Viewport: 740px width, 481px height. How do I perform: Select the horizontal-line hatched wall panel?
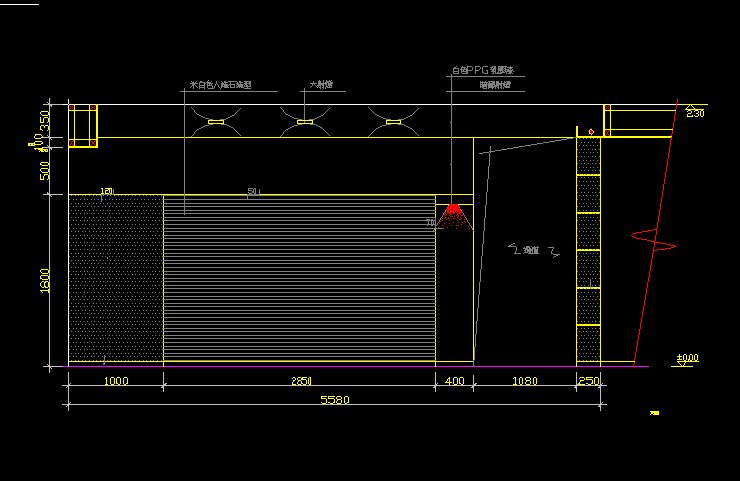pyautogui.click(x=299, y=278)
